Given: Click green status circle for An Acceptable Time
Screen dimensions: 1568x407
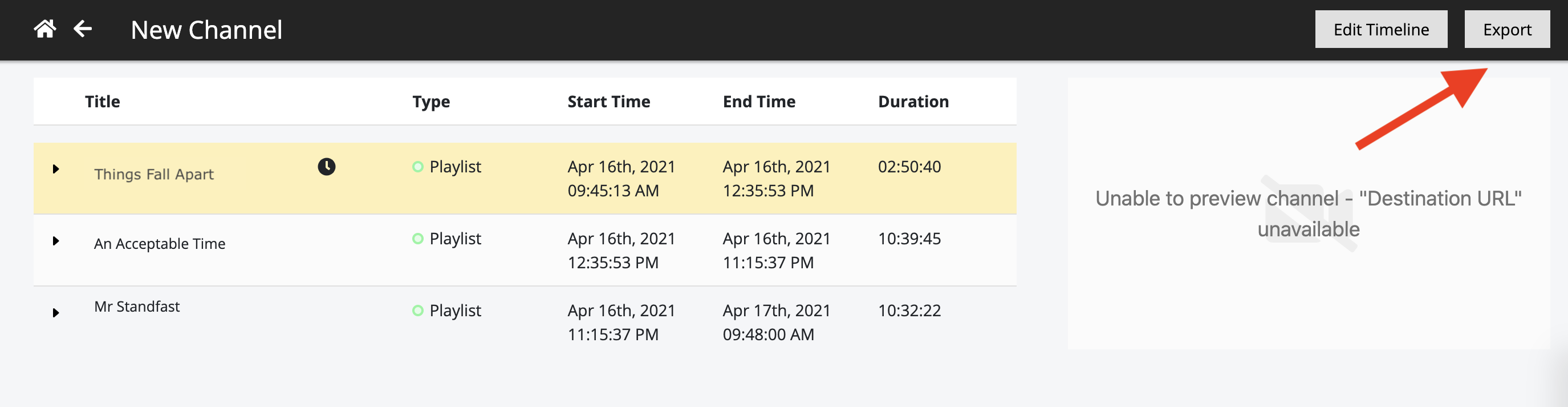Looking at the screenshot, I should [x=417, y=238].
